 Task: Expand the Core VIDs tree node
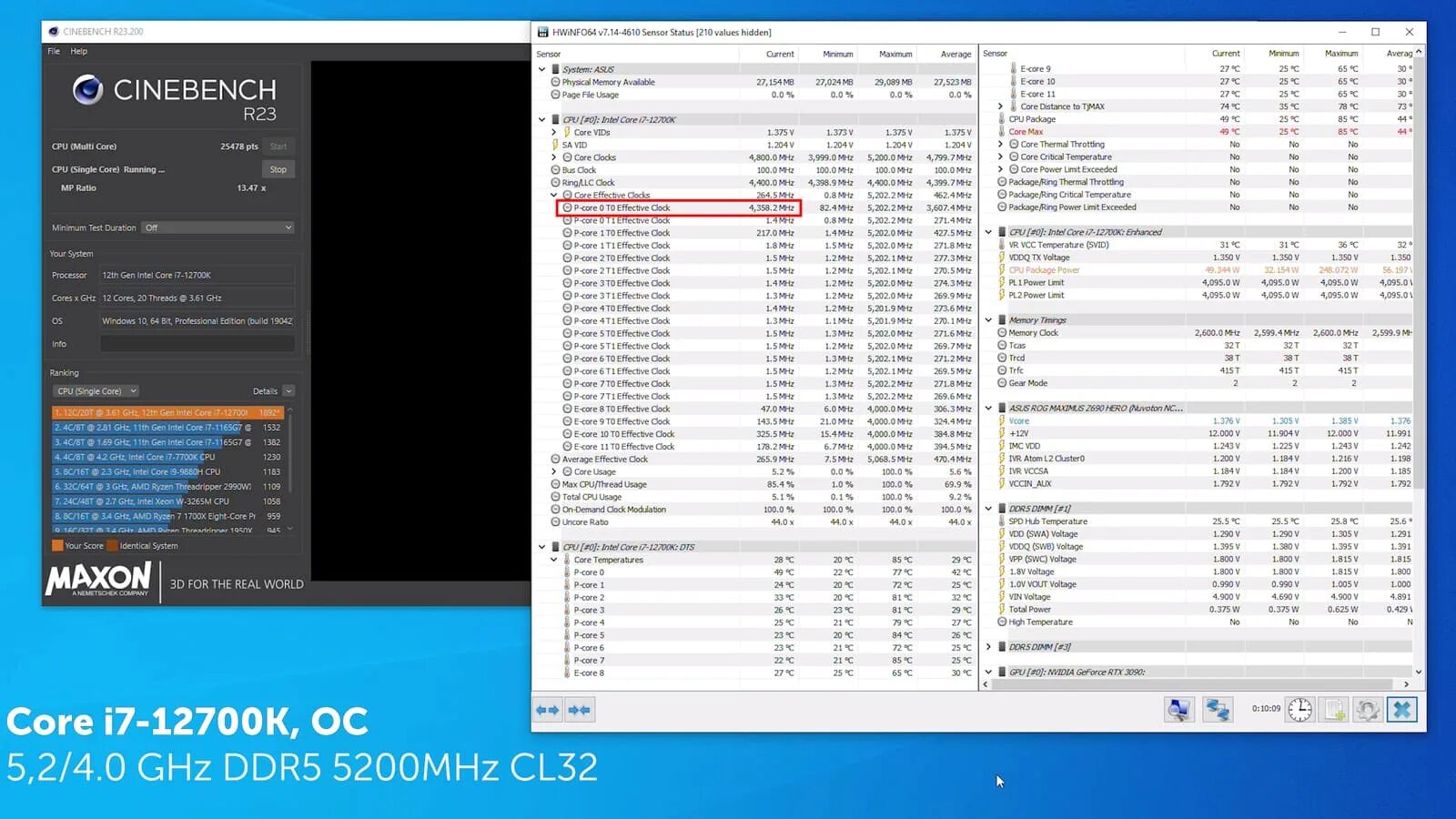coord(554,132)
